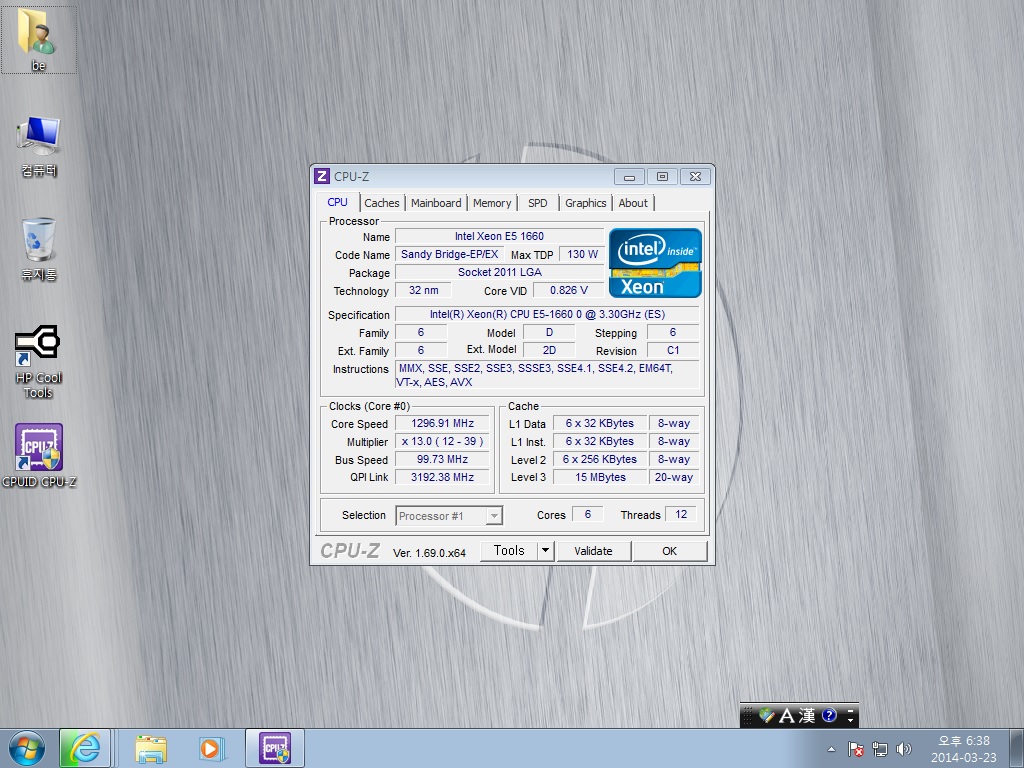
Task: Open the Processor #1 selection dropdown
Action: [449, 516]
